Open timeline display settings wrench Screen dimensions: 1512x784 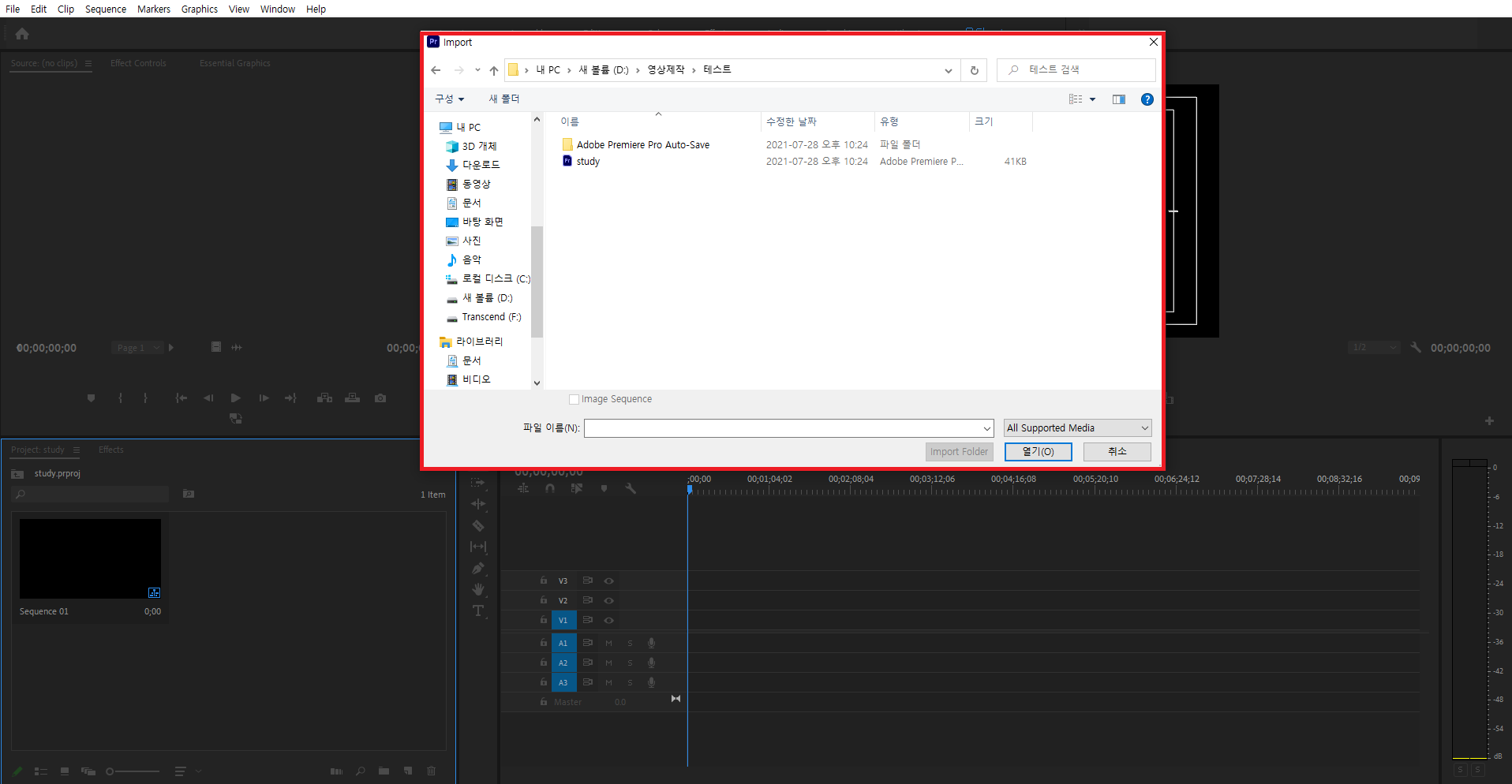(x=631, y=488)
